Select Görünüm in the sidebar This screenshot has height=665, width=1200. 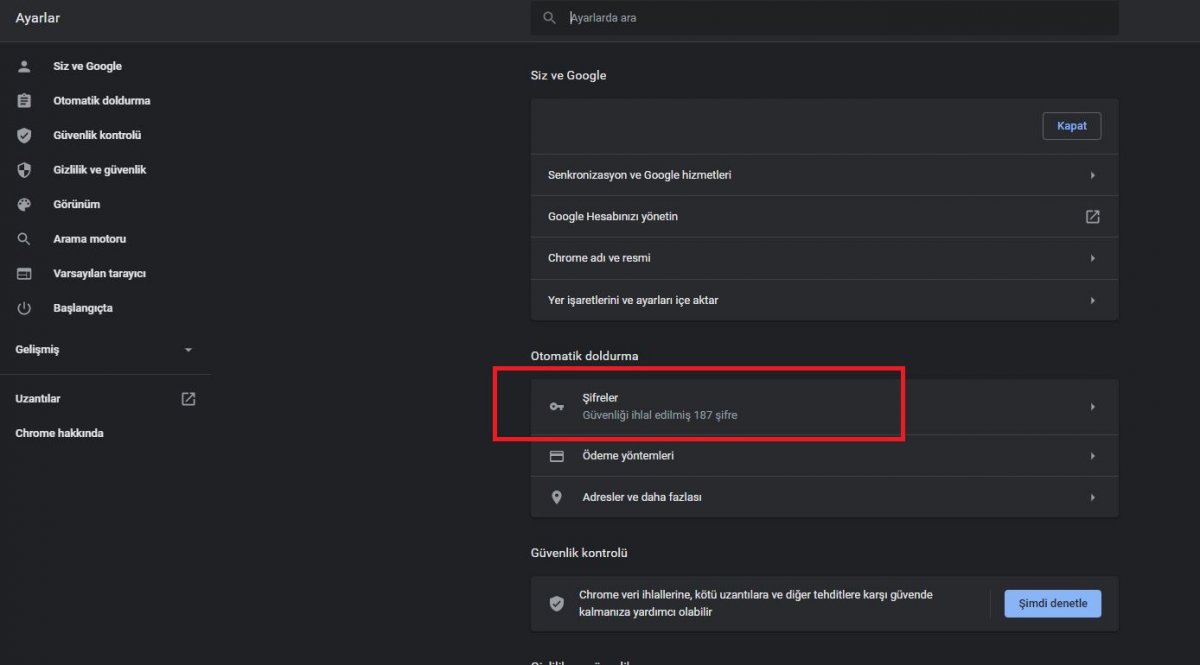[x=76, y=204]
